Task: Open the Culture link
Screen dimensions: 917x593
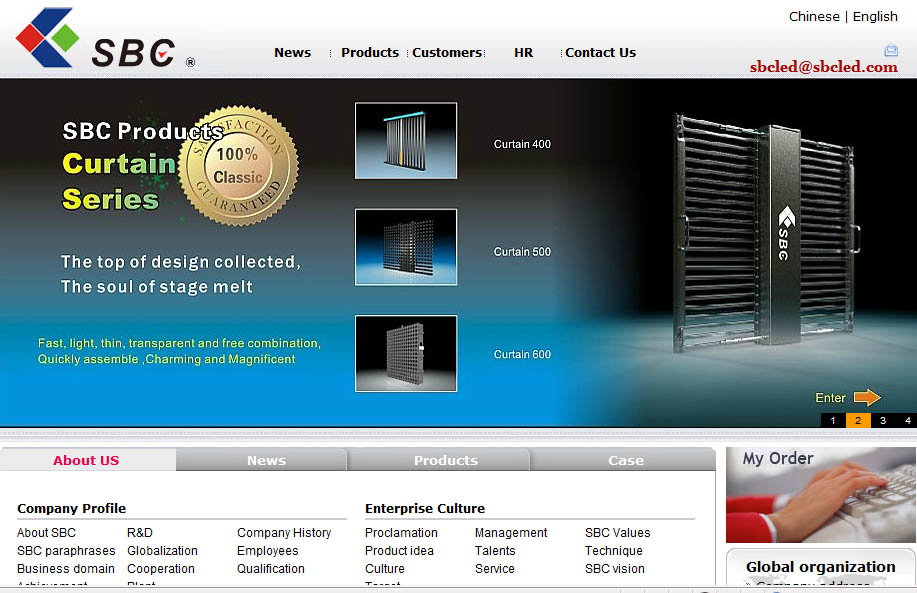Action: pos(384,568)
